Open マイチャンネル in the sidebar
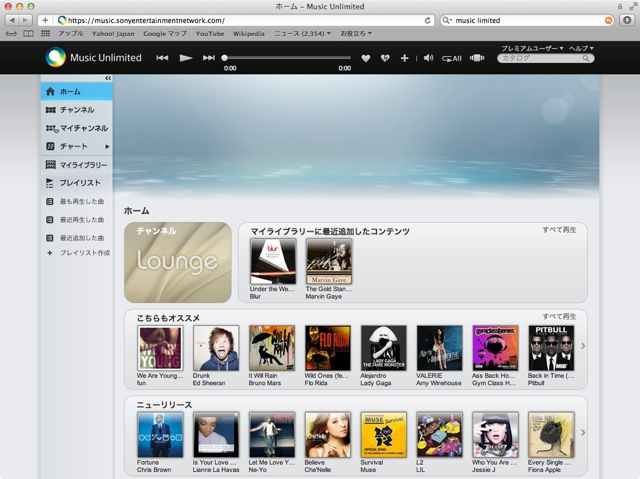Viewport: 640px width, 479px height. click(x=76, y=128)
